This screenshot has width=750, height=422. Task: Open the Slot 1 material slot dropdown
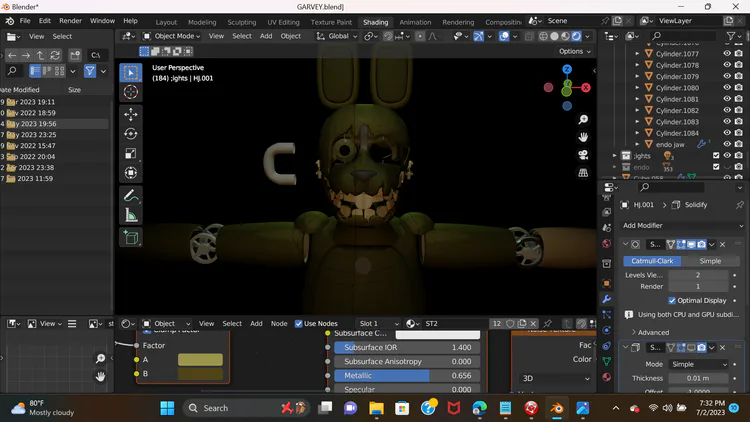tap(378, 323)
